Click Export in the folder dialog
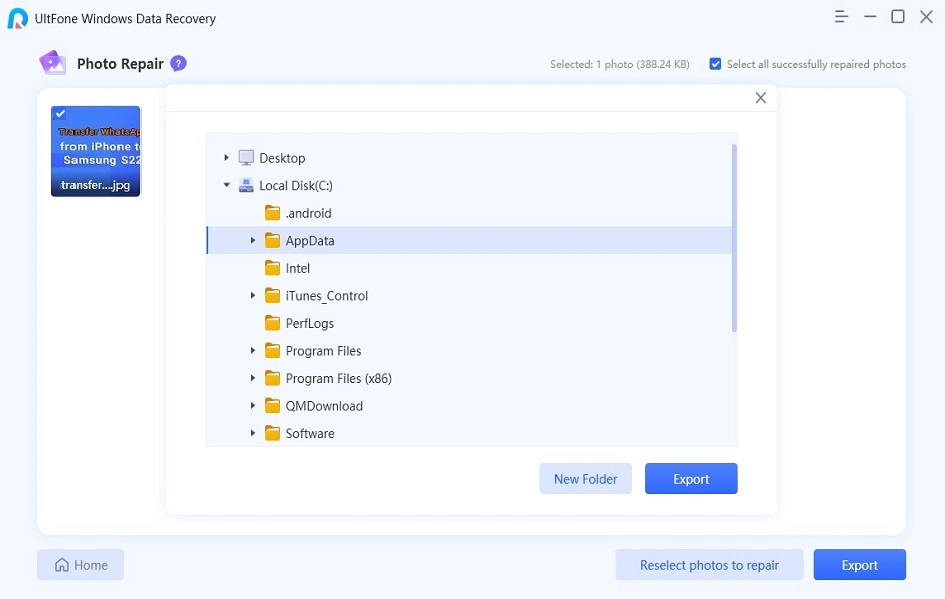This screenshot has height=599, width=945. click(x=691, y=478)
